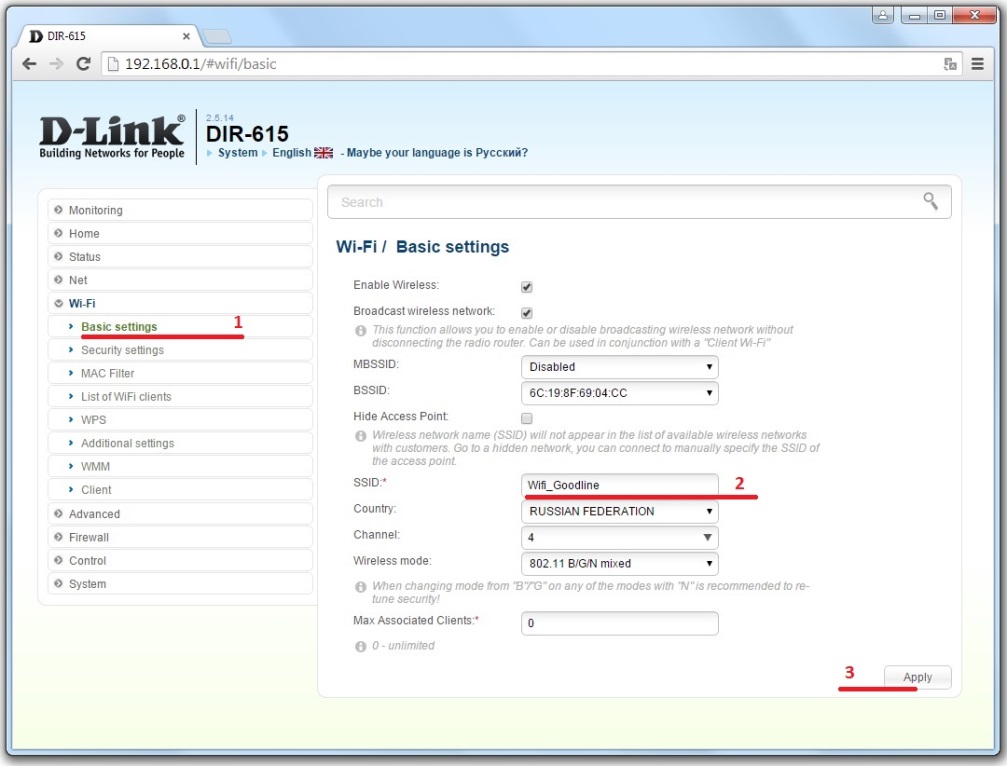Click the UK flag language icon
Screen dimensions: 1007x766
coord(323,153)
